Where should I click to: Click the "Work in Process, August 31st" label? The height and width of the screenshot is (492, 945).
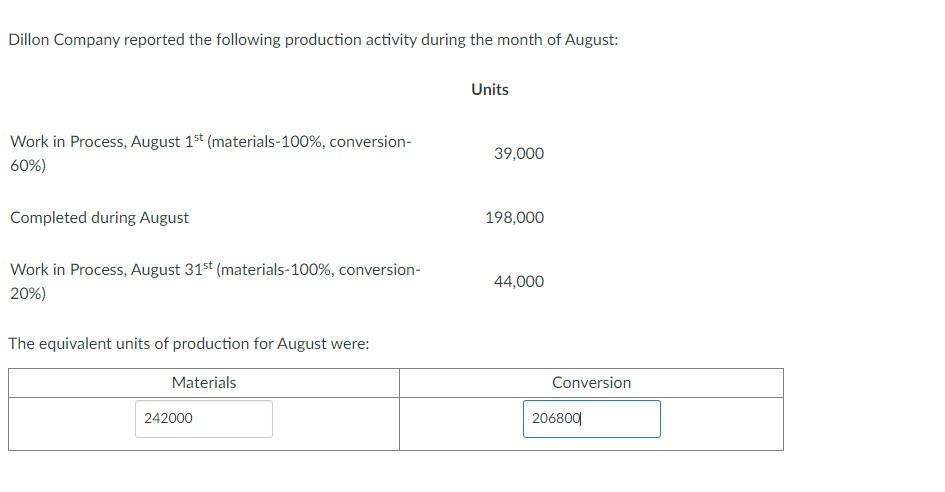point(112,270)
